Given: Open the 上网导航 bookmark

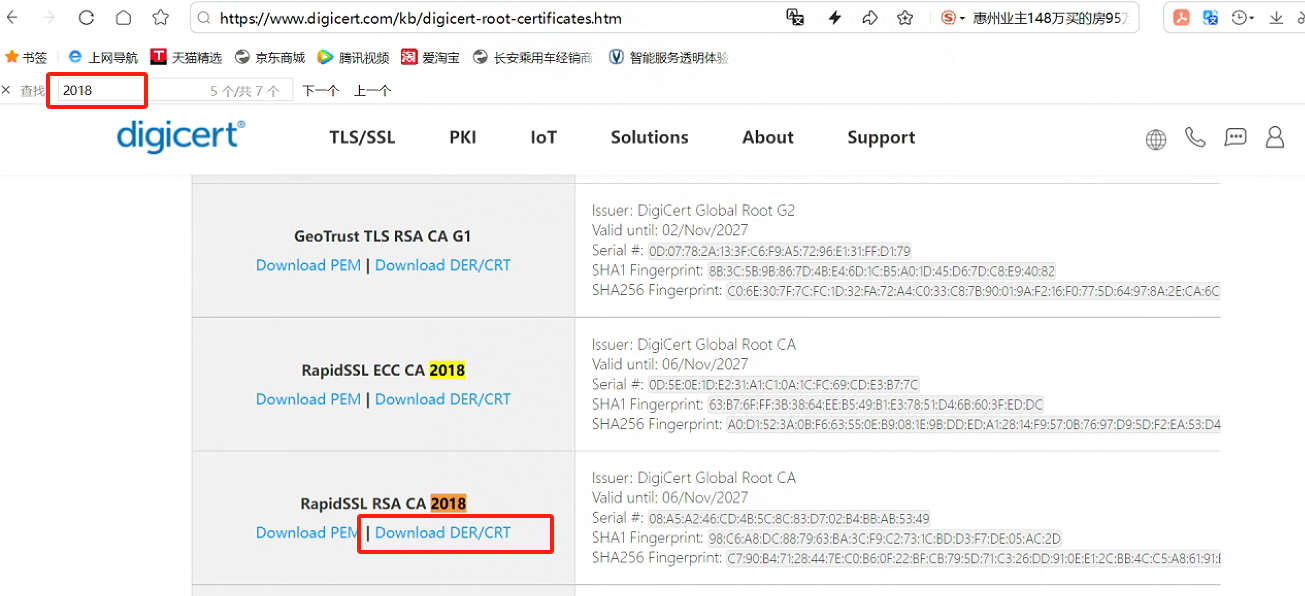Looking at the screenshot, I should (x=103, y=58).
